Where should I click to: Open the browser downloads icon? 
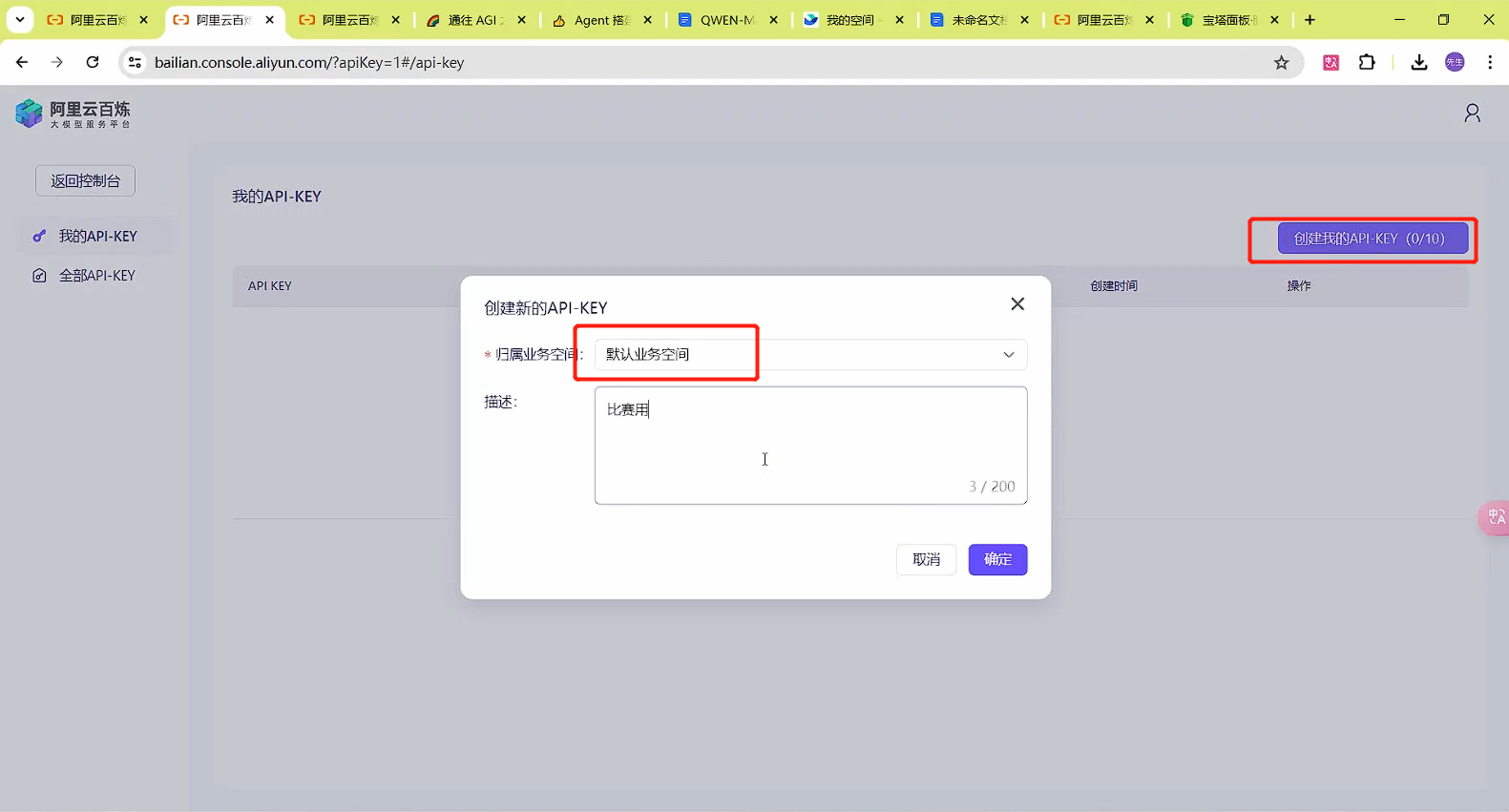tap(1419, 62)
